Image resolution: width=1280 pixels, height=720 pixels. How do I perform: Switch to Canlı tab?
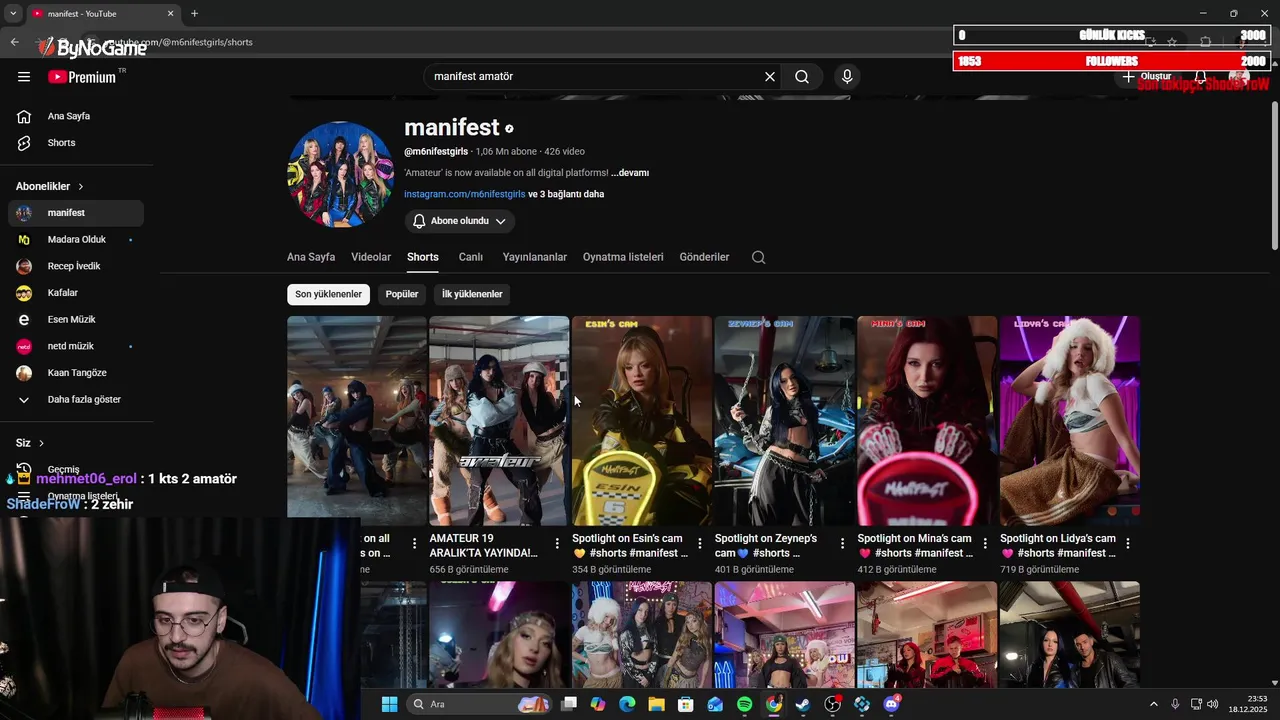(471, 257)
